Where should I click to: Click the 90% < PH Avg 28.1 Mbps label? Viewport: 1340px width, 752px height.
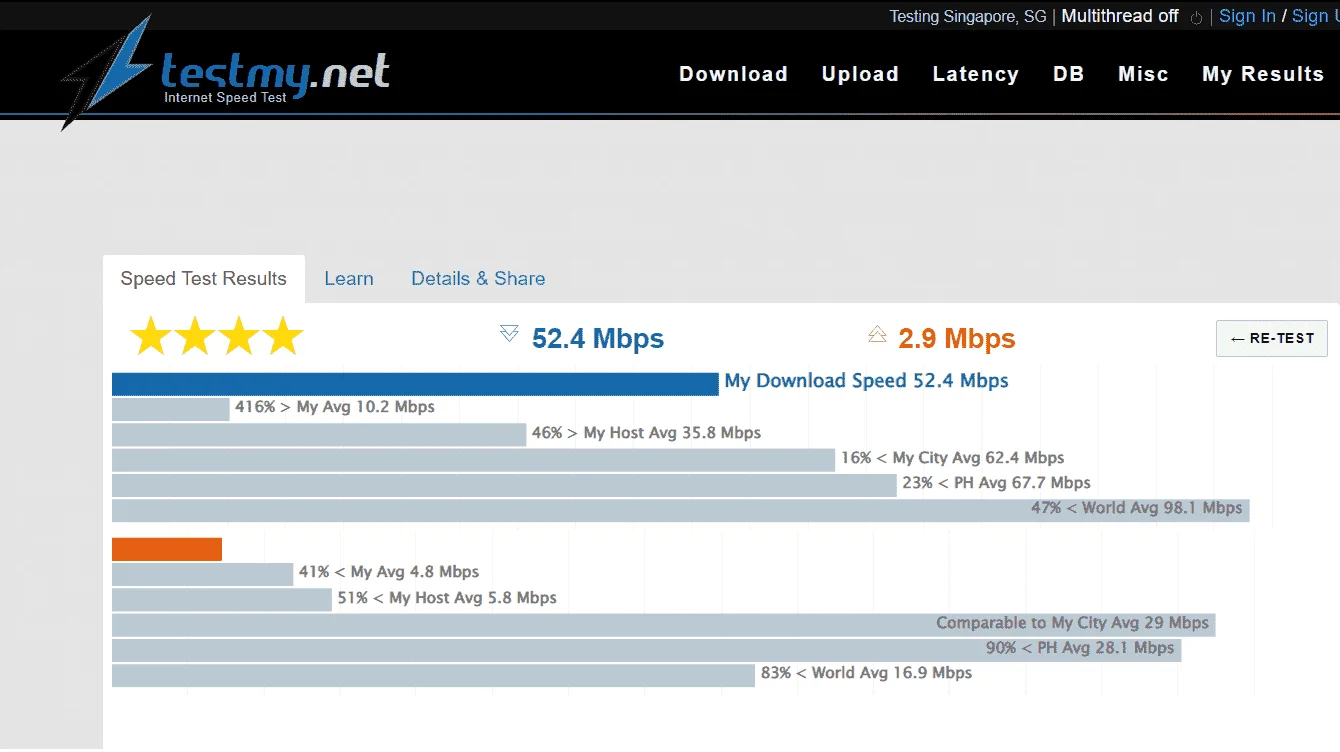point(1080,648)
